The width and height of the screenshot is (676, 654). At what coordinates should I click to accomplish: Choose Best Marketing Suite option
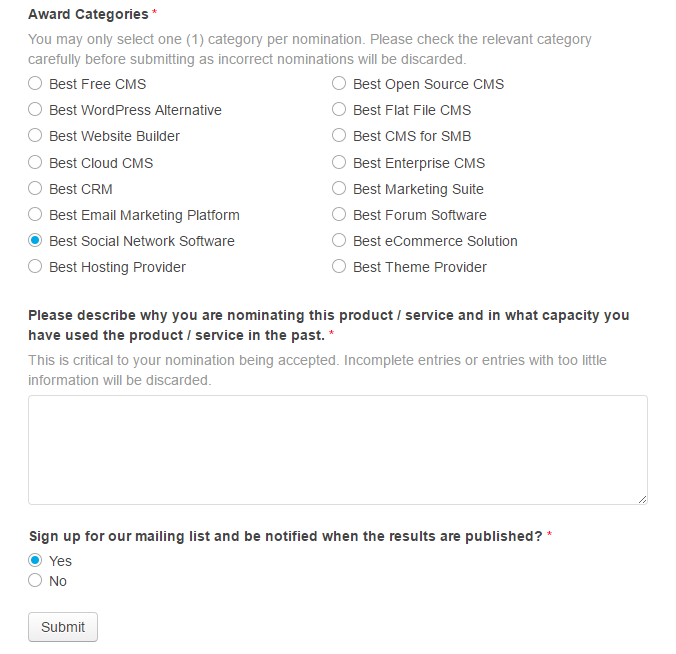coord(339,189)
